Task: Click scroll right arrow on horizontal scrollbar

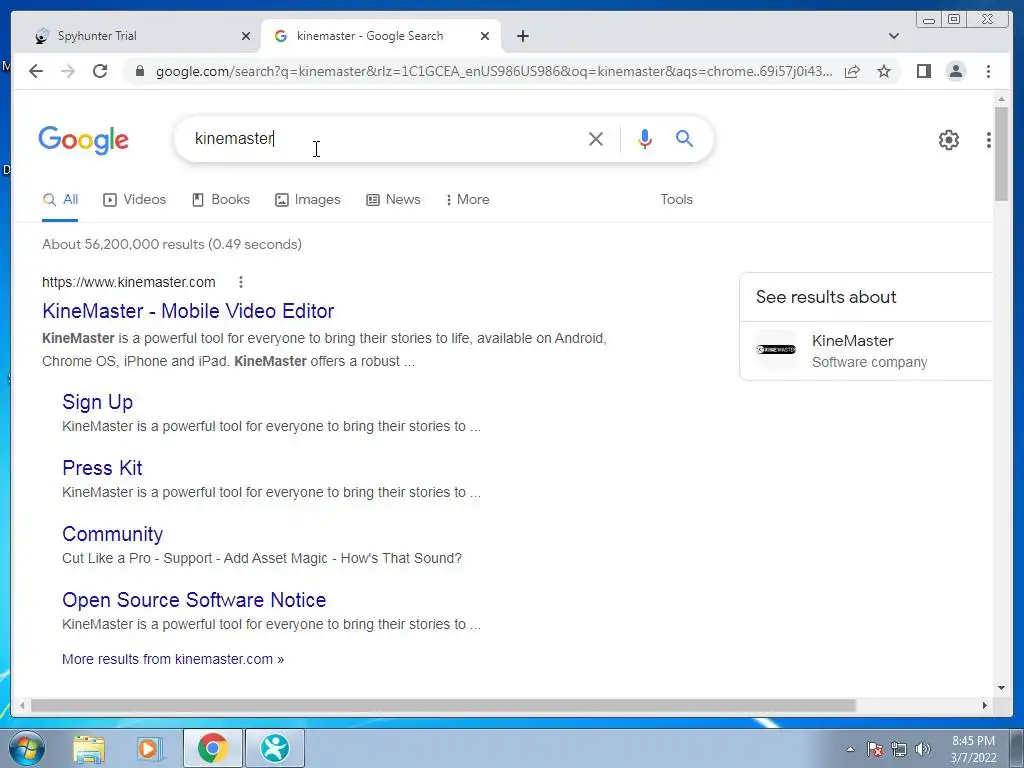Action: [x=985, y=706]
